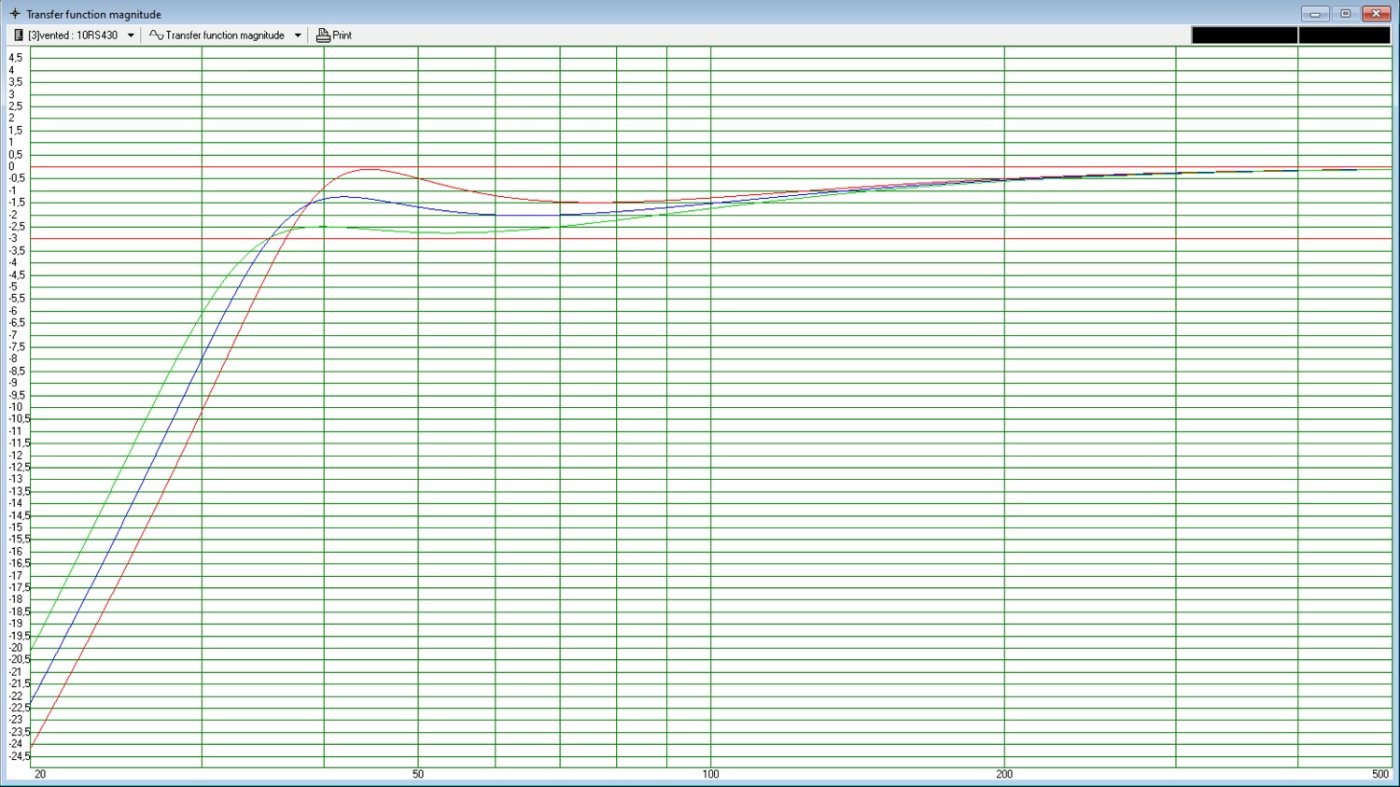Viewport: 1400px width, 787px height.
Task: Click the 4,5 label atop the vertical axis
Action: 15,58
